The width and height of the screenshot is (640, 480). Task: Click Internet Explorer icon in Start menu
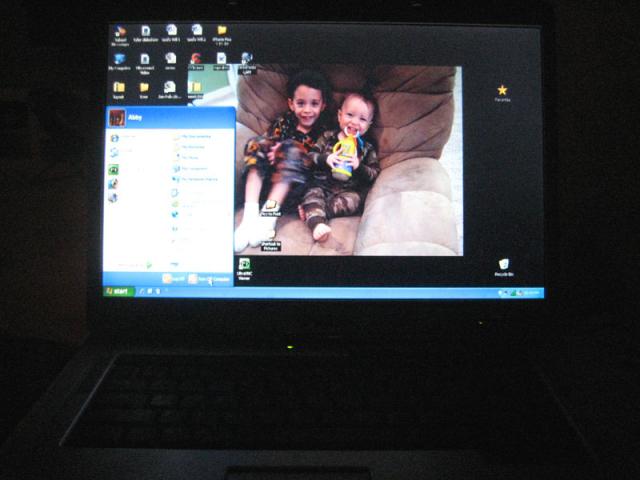click(x=115, y=138)
